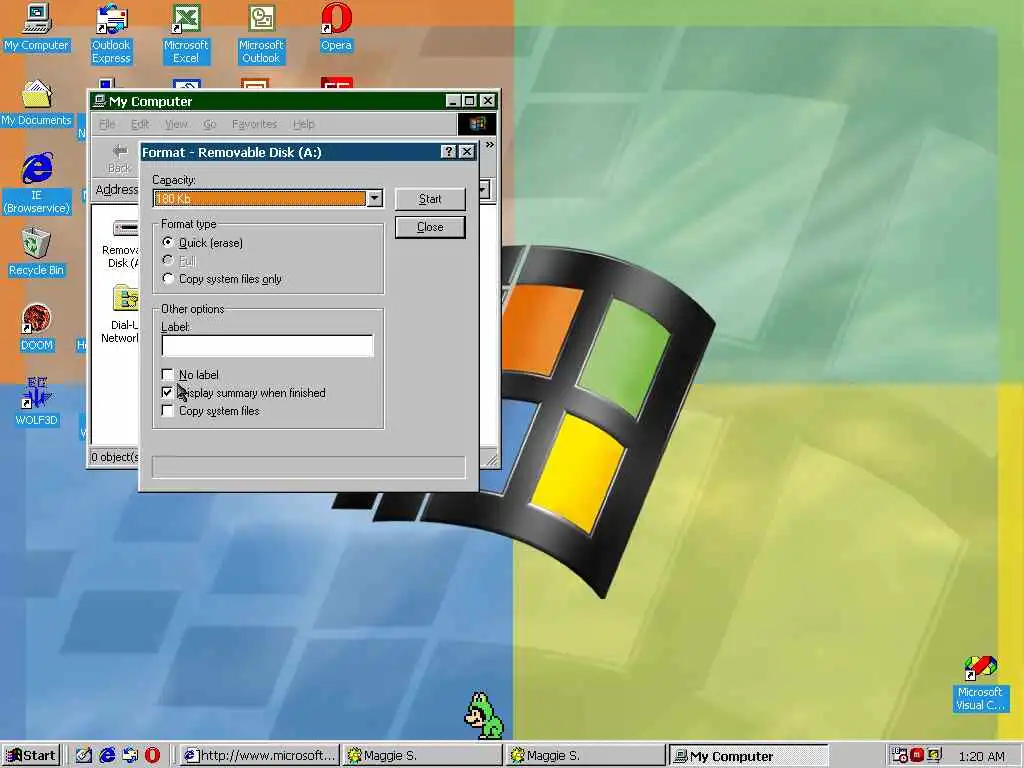Click the Close button under Start
Screen dimensions: 1024x768
[430, 227]
